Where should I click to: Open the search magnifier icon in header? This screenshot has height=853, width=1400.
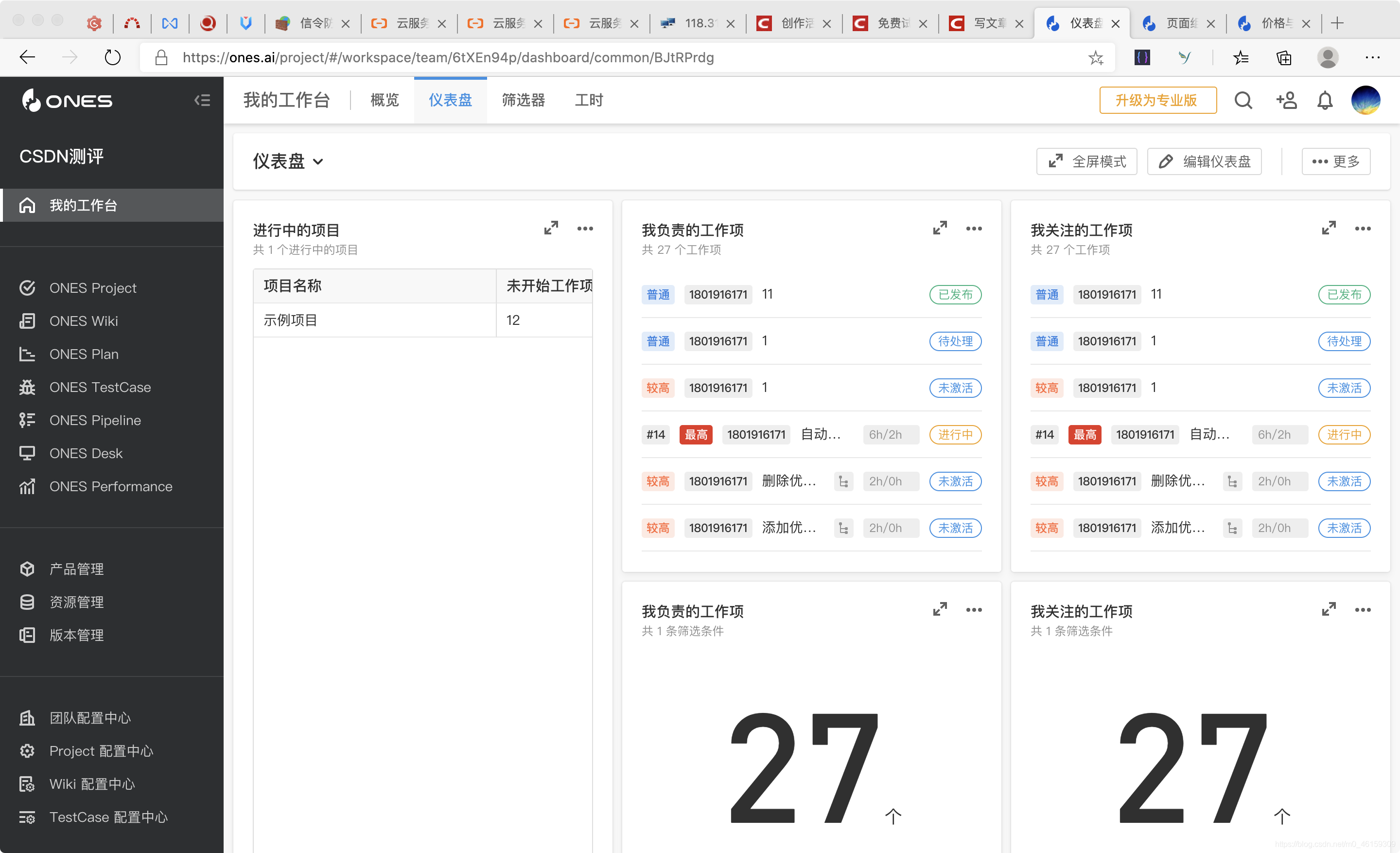tap(1243, 101)
